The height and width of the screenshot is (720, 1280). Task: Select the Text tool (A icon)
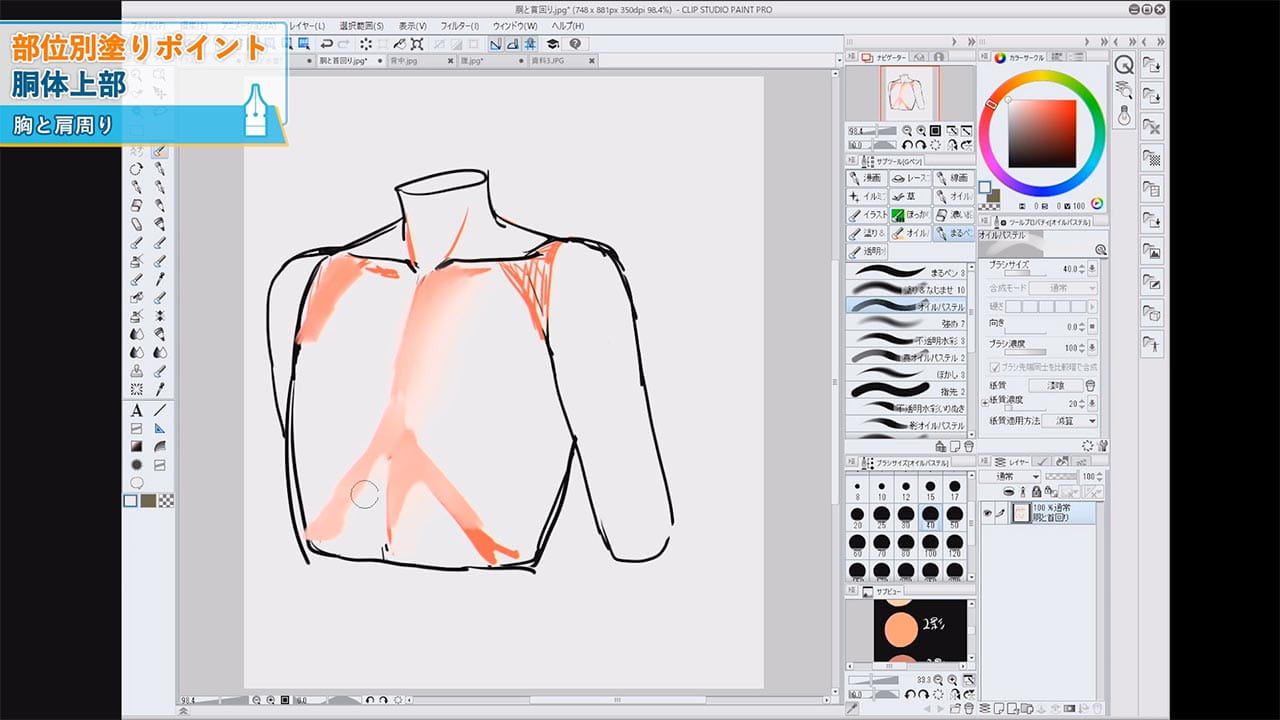click(x=136, y=410)
